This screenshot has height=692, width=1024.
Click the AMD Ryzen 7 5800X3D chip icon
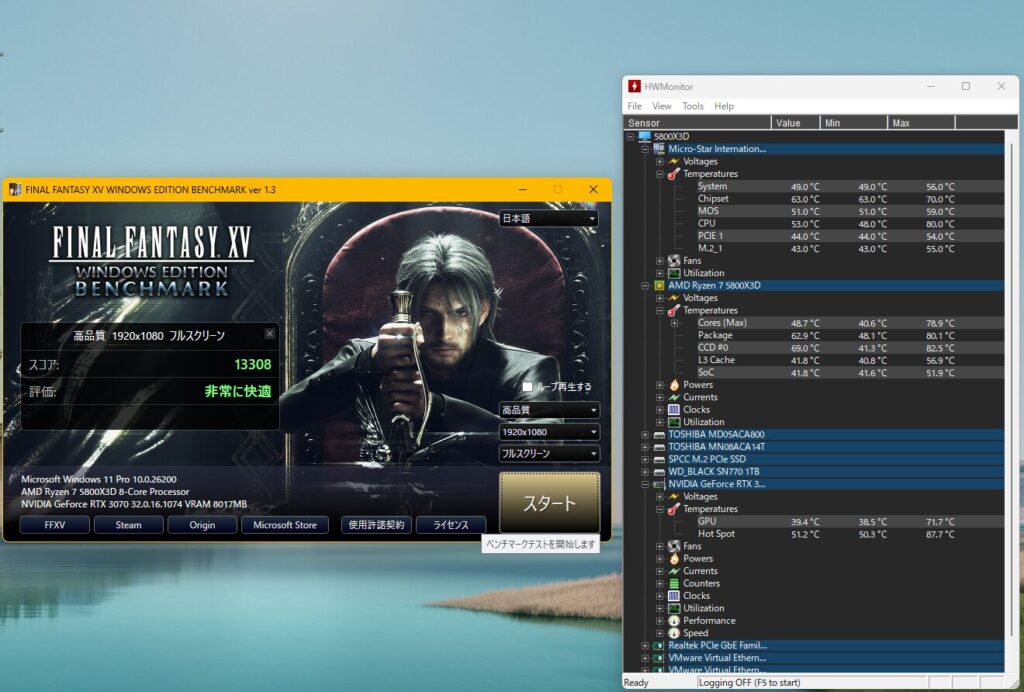click(659, 285)
